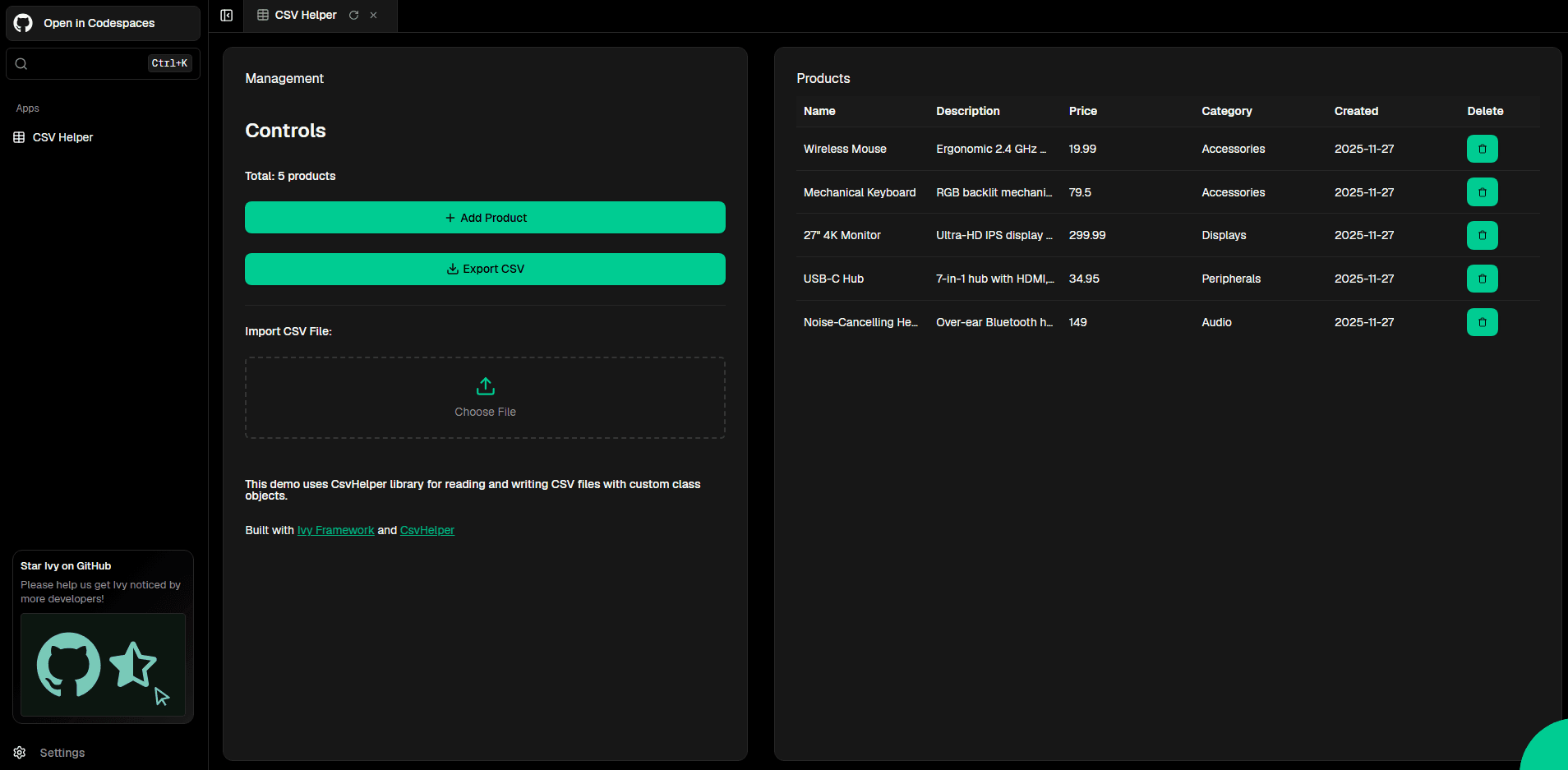This screenshot has height=770, width=1568.
Task: Remove the 27" 4K Monitor entry
Action: point(1482,236)
